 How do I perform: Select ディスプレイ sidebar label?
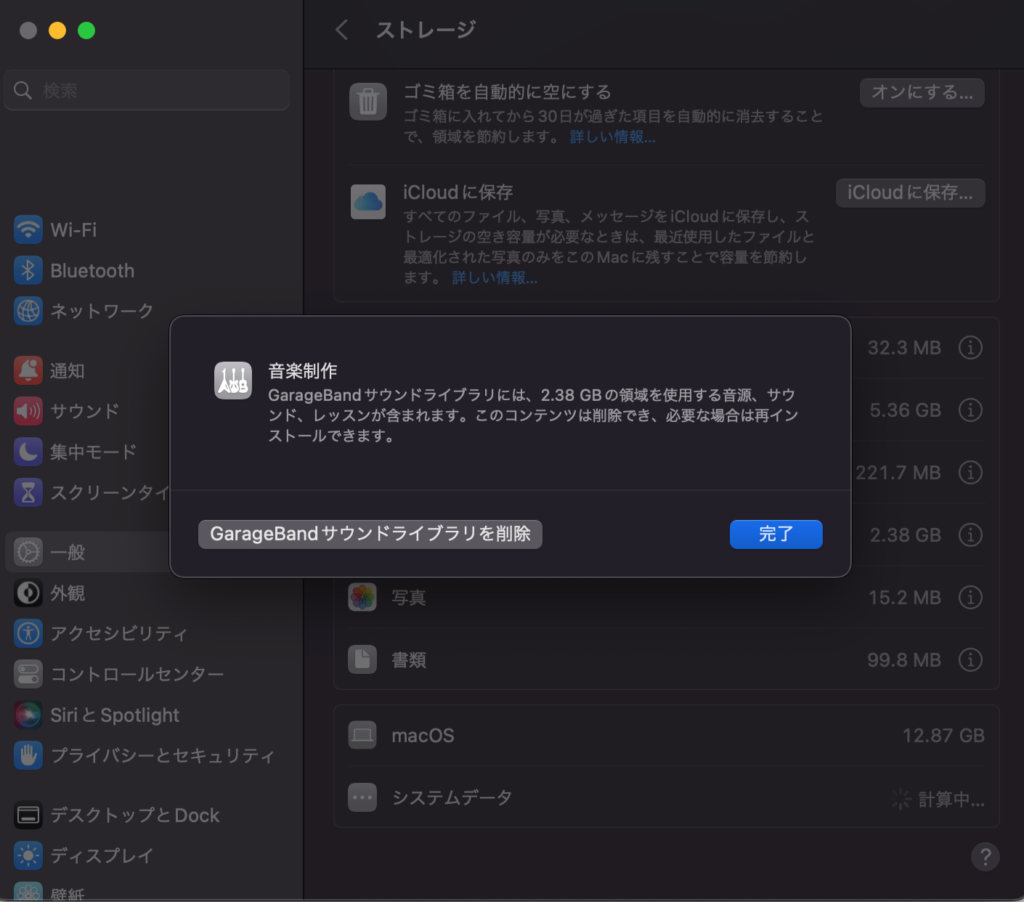(x=102, y=856)
